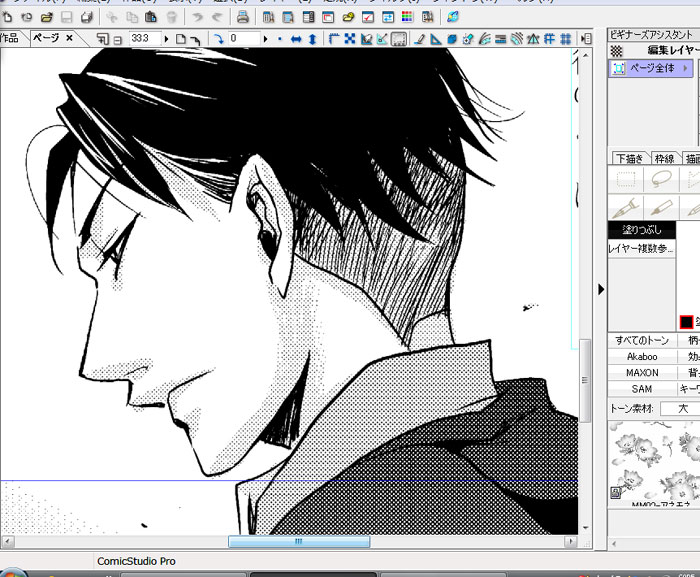Click the Paste clipboard icon
Image resolution: width=700 pixels, height=577 pixels.
(x=151, y=17)
